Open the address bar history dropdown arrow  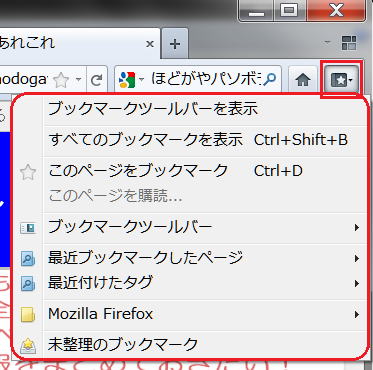point(78,80)
